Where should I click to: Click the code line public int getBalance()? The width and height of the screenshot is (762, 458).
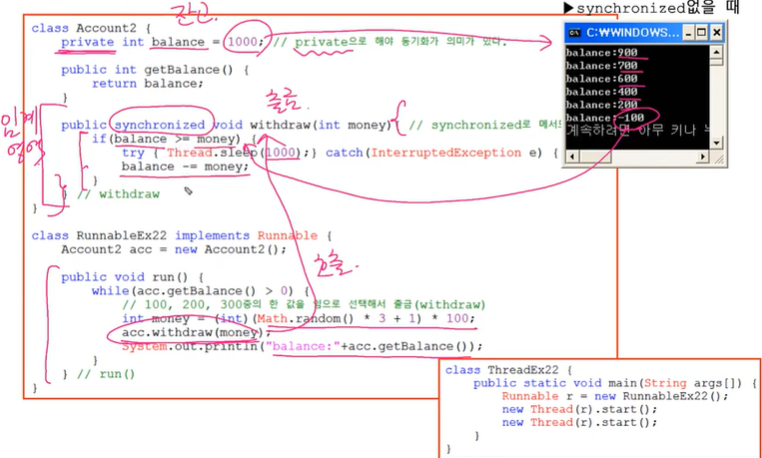point(155,70)
